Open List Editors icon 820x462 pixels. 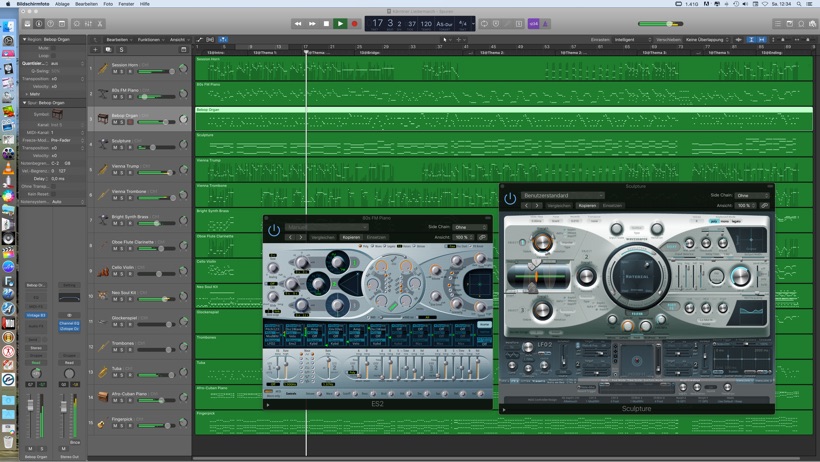pyautogui.click(x=778, y=24)
